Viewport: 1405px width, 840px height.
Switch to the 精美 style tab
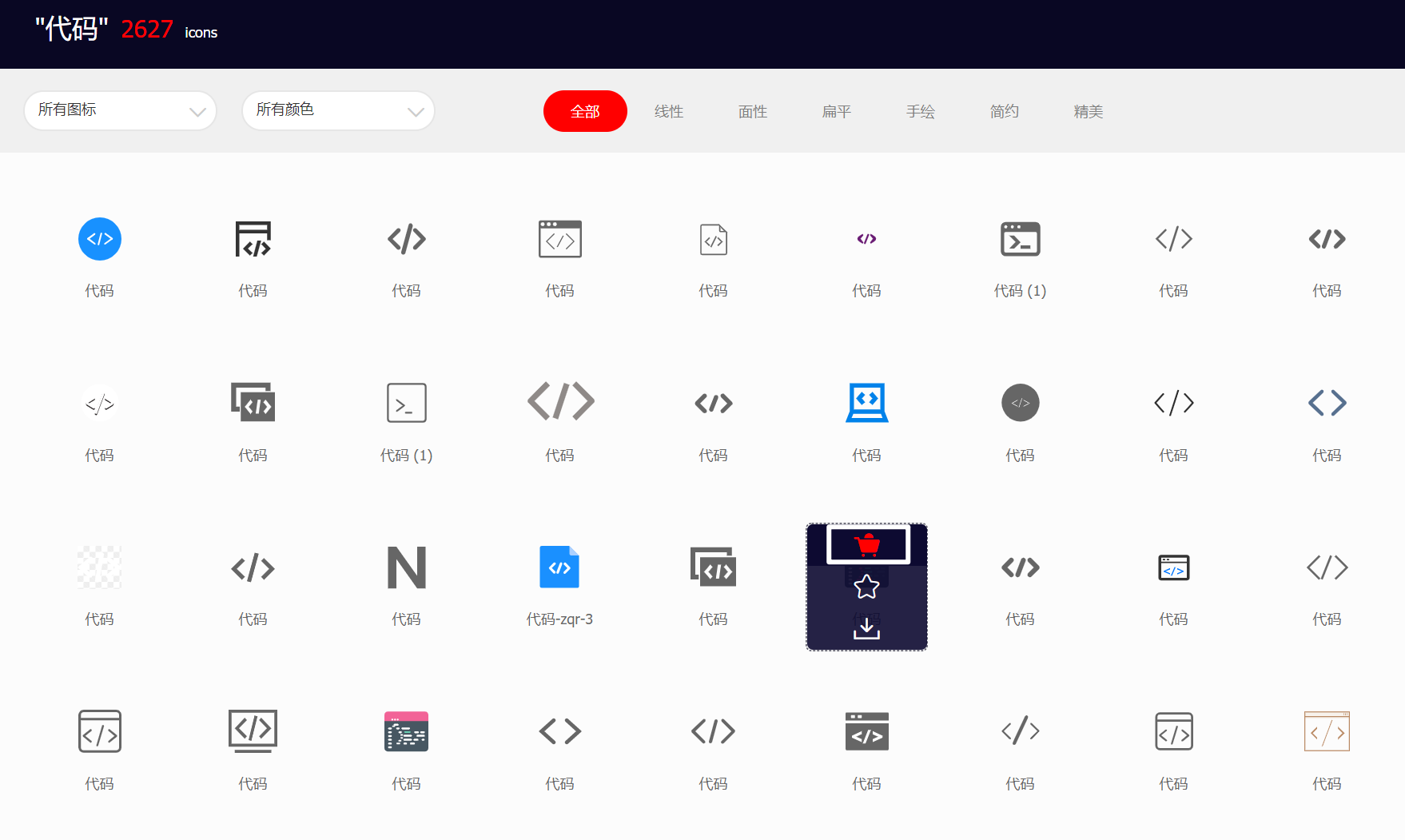click(x=1089, y=112)
